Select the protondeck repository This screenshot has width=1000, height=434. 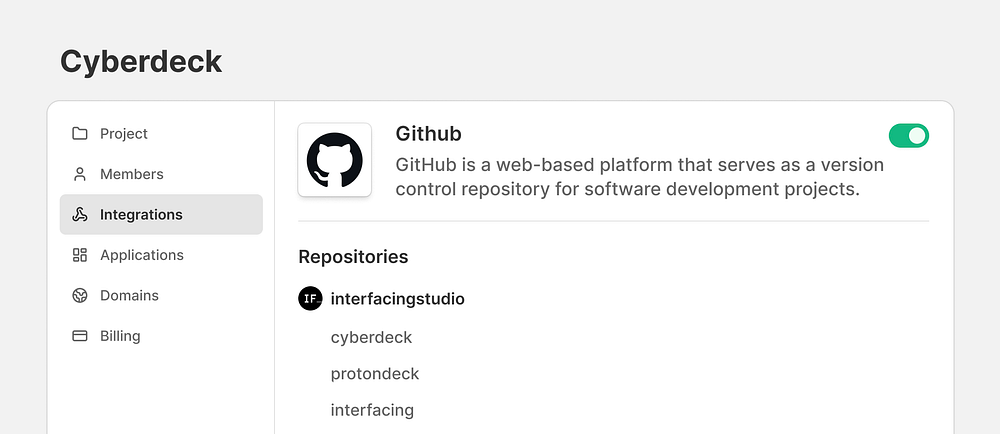[375, 374]
